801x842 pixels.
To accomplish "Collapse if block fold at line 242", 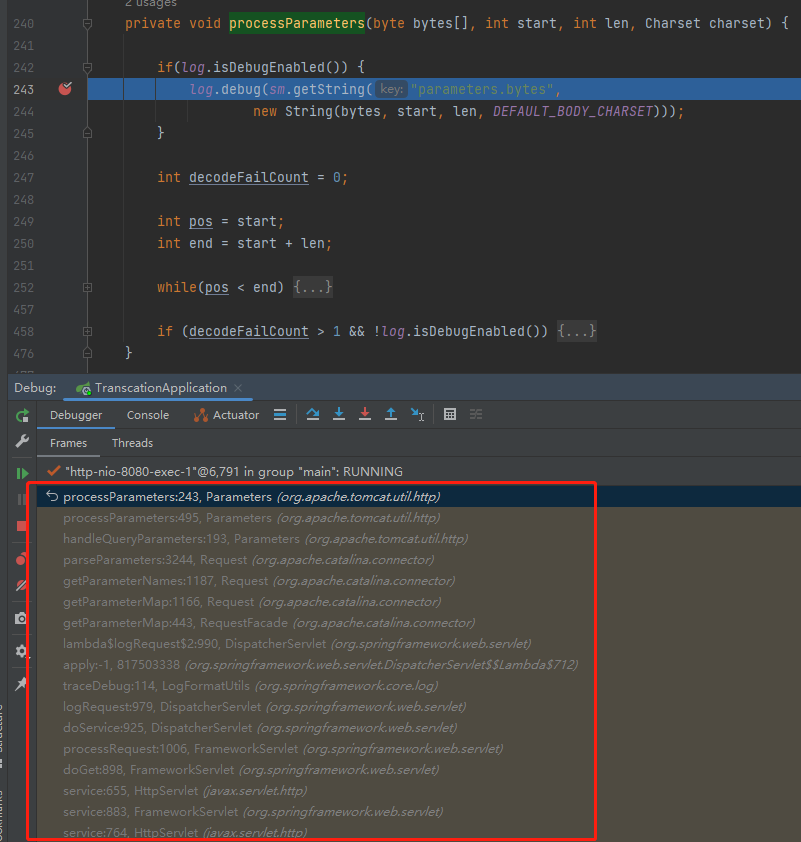I will point(88,68).
